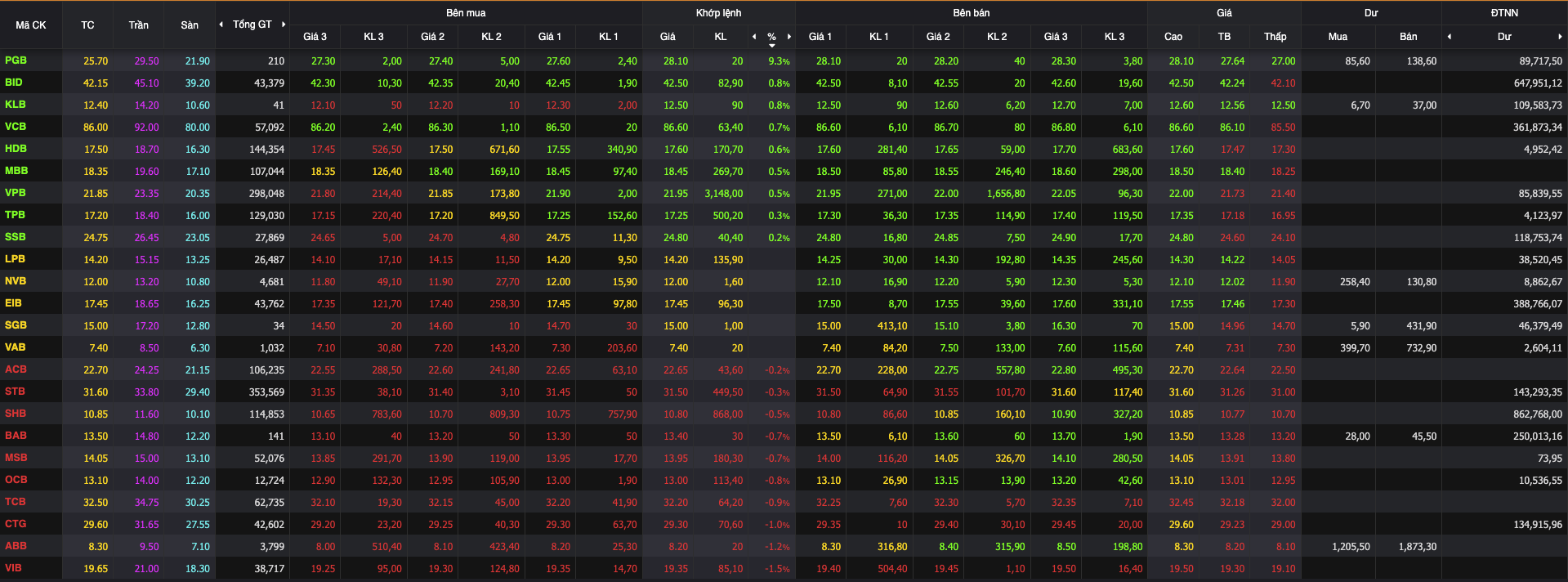Open the SHB stock symbol
1568x582 pixels.
pyautogui.click(x=16, y=414)
